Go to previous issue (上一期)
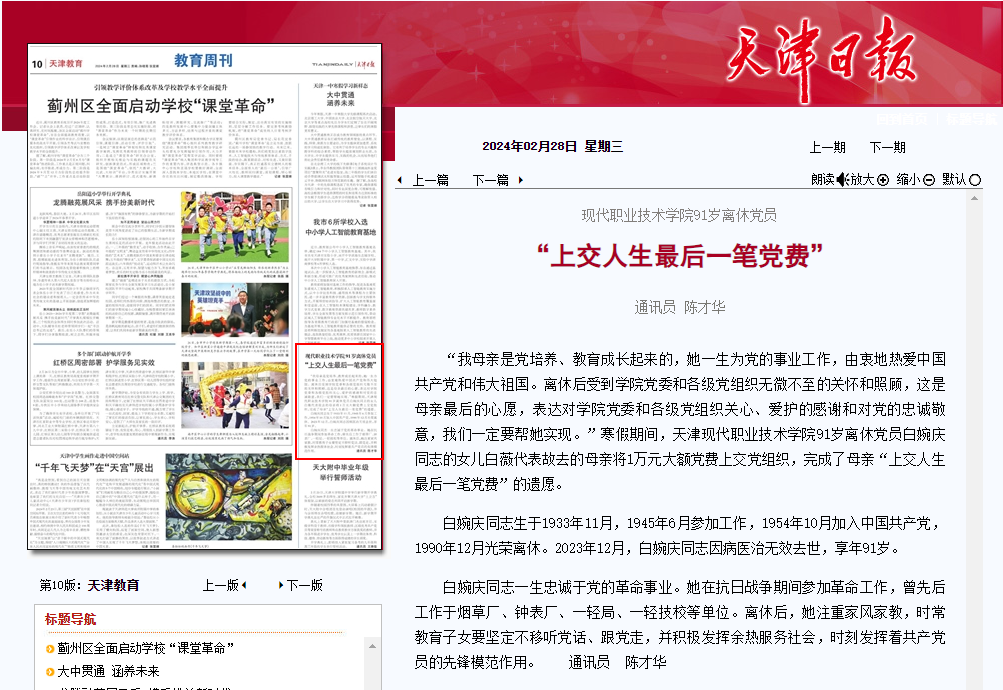 827,147
